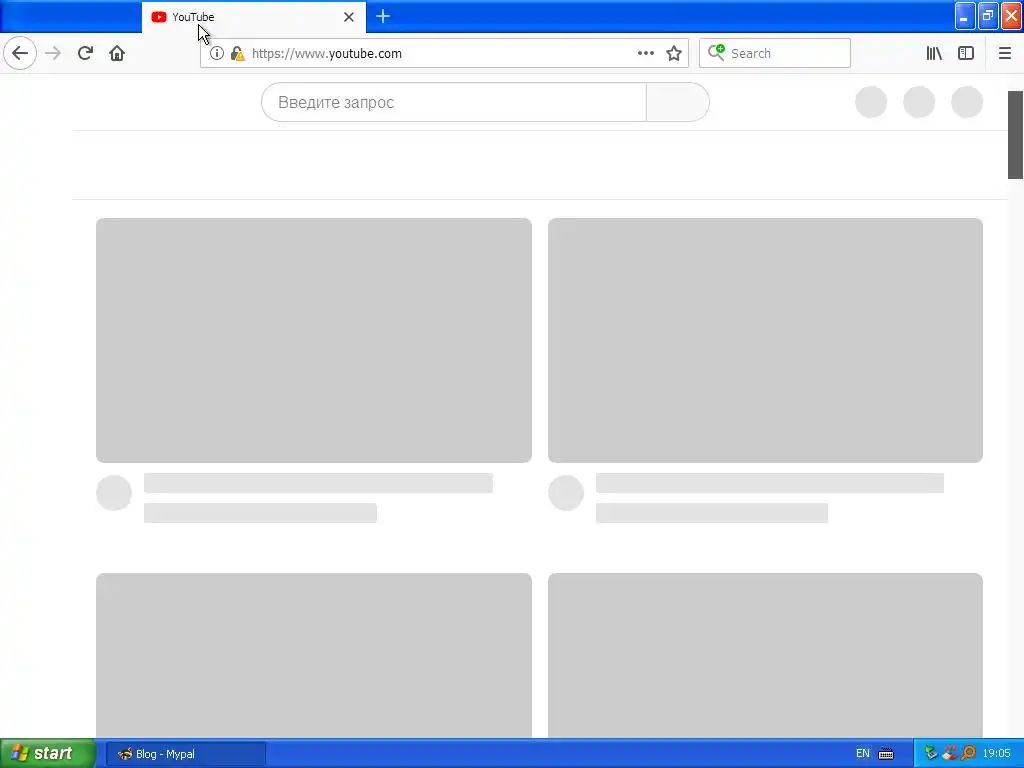Close the YouTube tab

349,17
